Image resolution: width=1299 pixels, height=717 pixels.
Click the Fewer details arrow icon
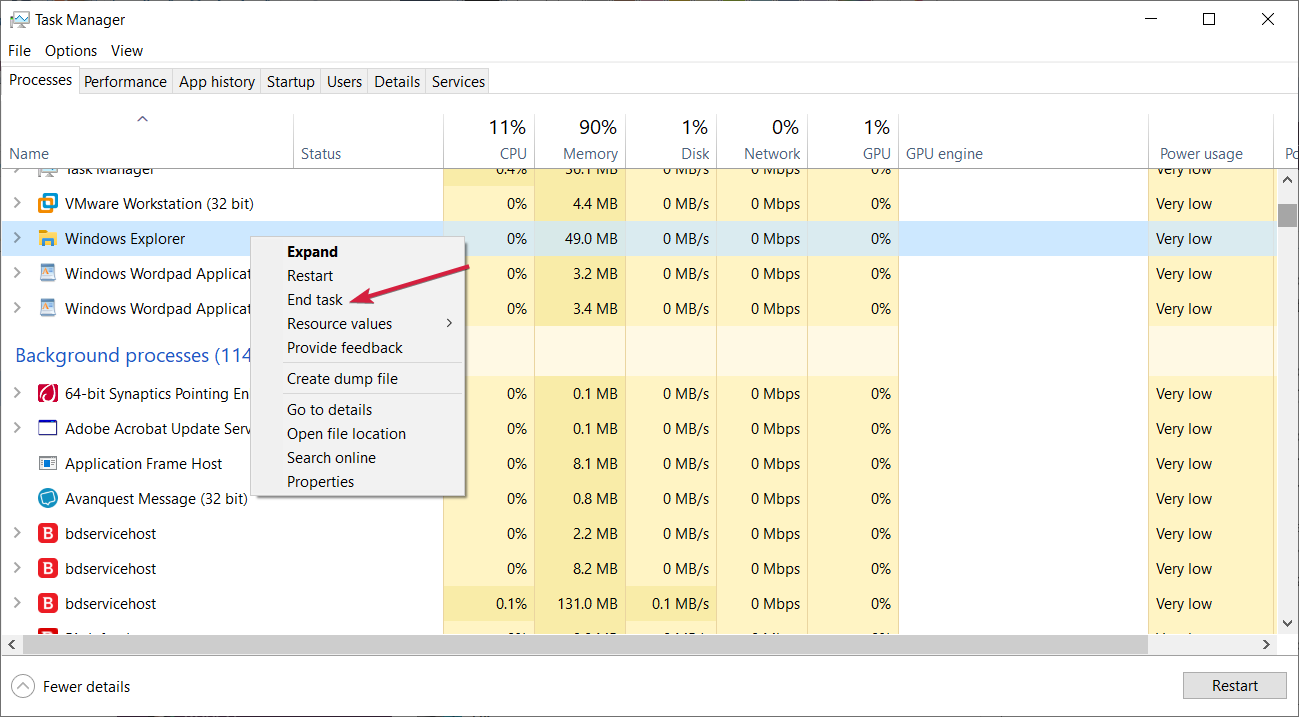22,687
